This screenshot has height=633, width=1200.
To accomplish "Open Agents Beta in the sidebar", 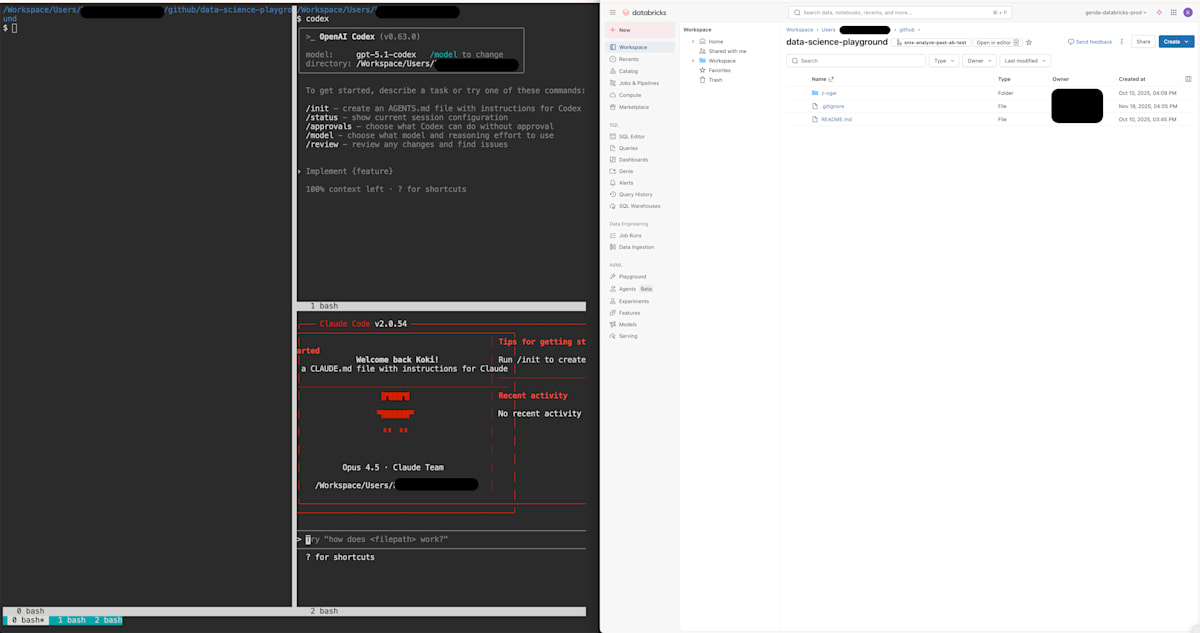I will click(640, 289).
